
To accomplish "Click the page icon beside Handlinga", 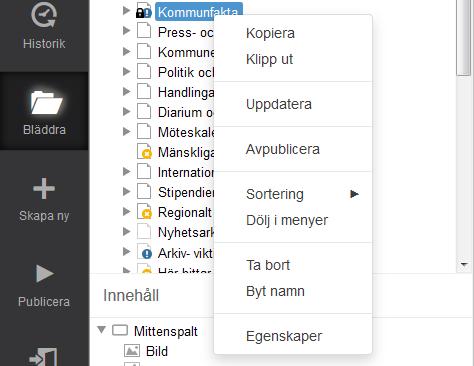I will tap(144, 92).
